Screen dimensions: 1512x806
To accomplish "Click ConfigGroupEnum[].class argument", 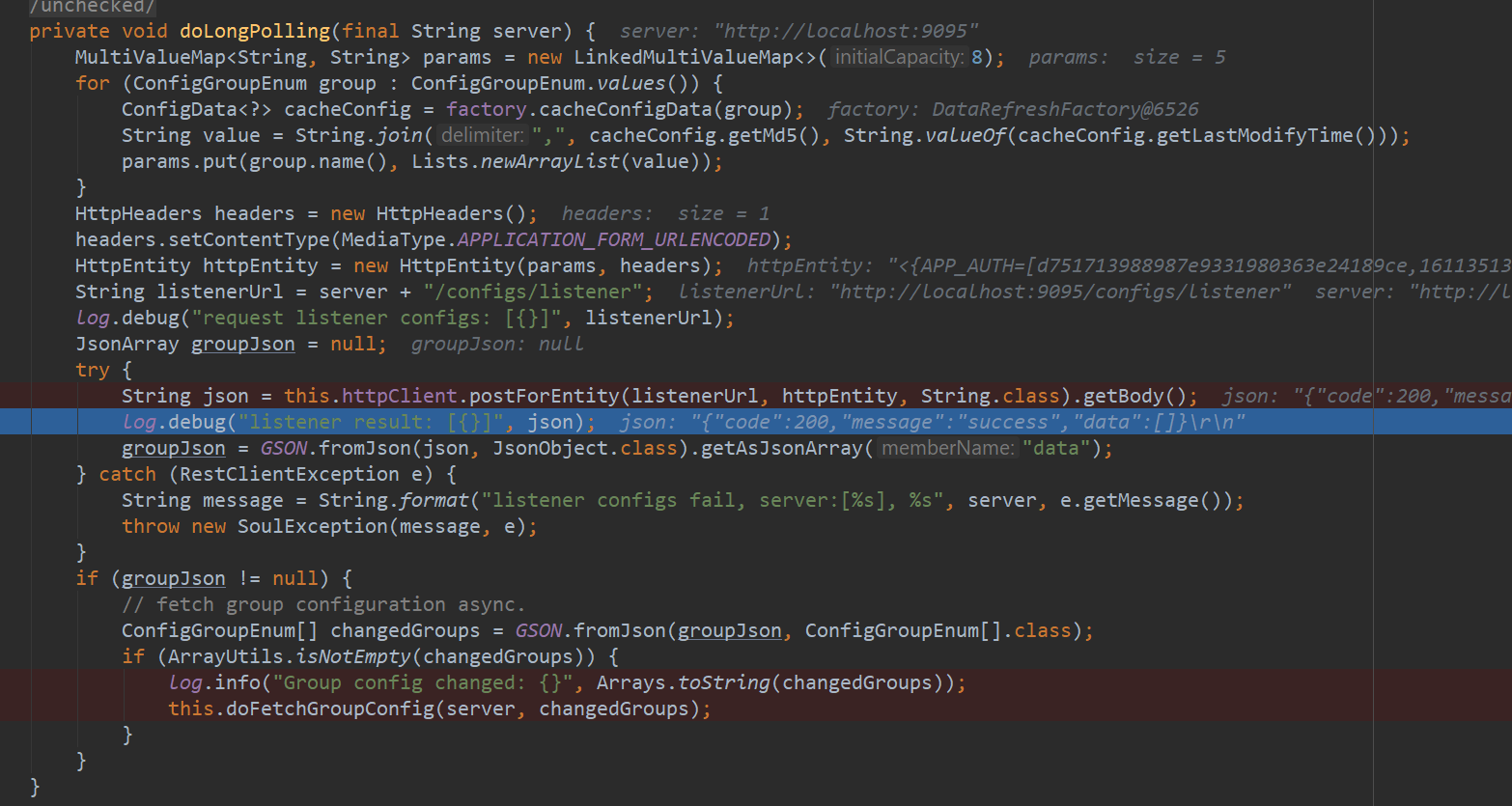I will click(938, 630).
